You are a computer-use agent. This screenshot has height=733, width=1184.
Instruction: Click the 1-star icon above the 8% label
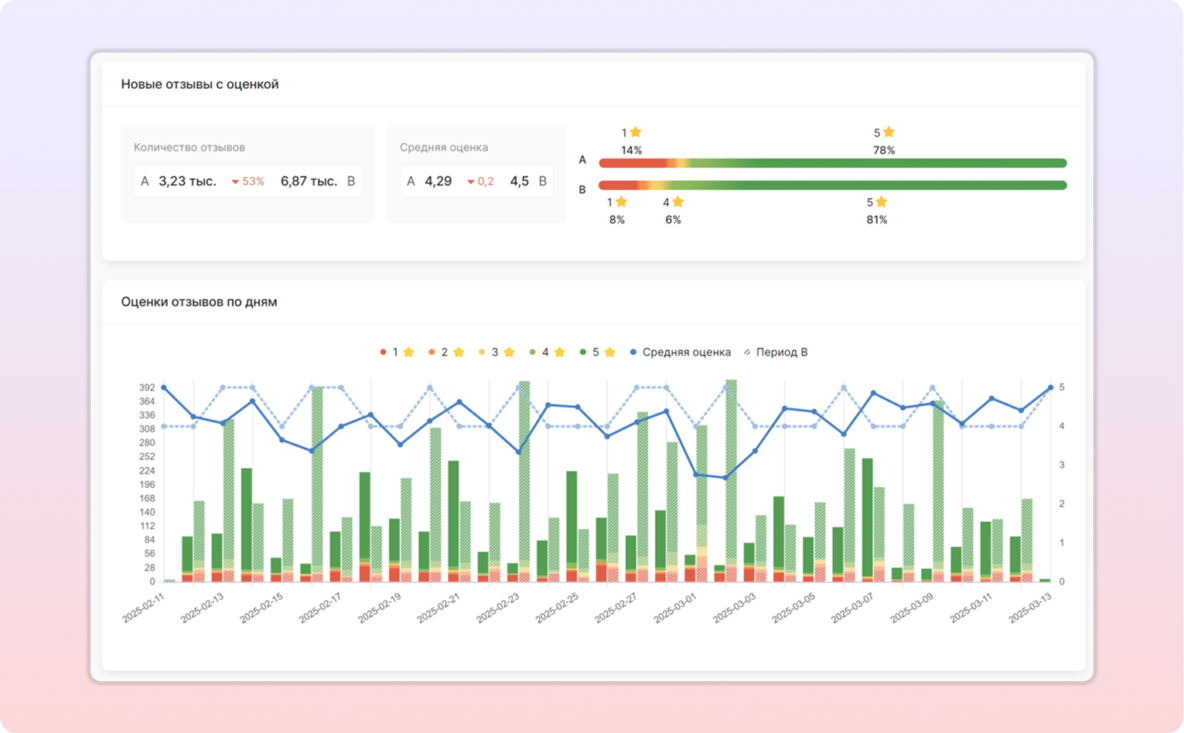(x=622, y=202)
